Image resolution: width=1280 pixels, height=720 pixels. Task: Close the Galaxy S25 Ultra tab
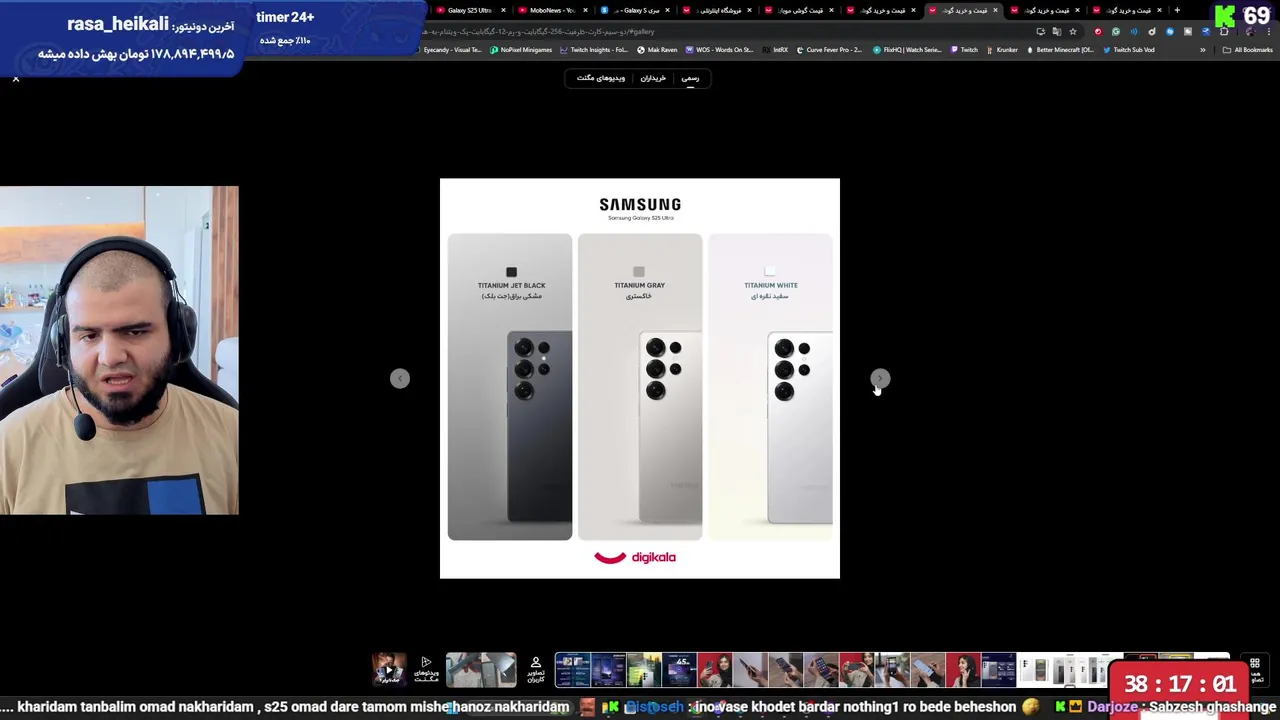click(x=503, y=10)
